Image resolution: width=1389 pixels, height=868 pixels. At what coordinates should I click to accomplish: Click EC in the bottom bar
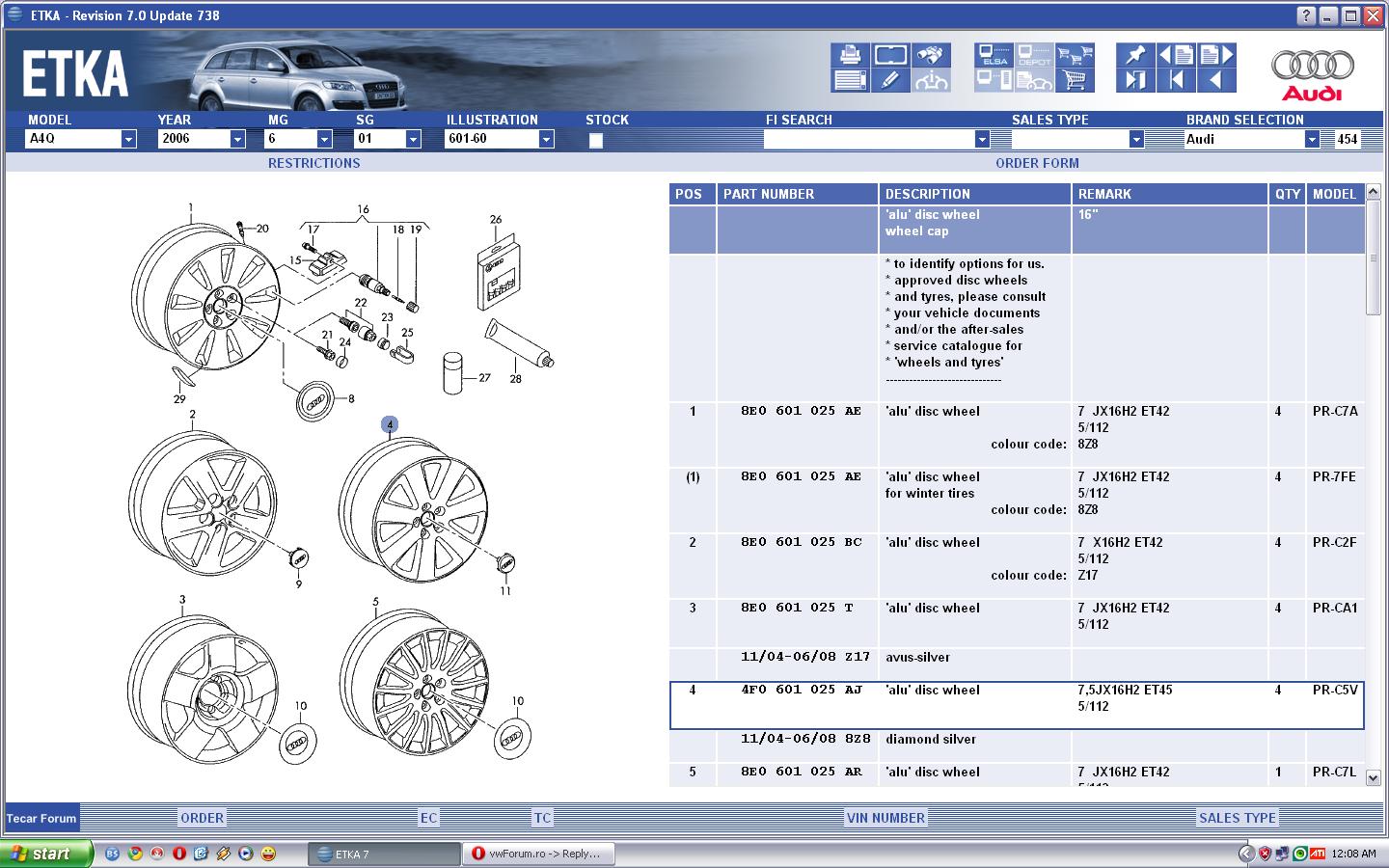(428, 818)
